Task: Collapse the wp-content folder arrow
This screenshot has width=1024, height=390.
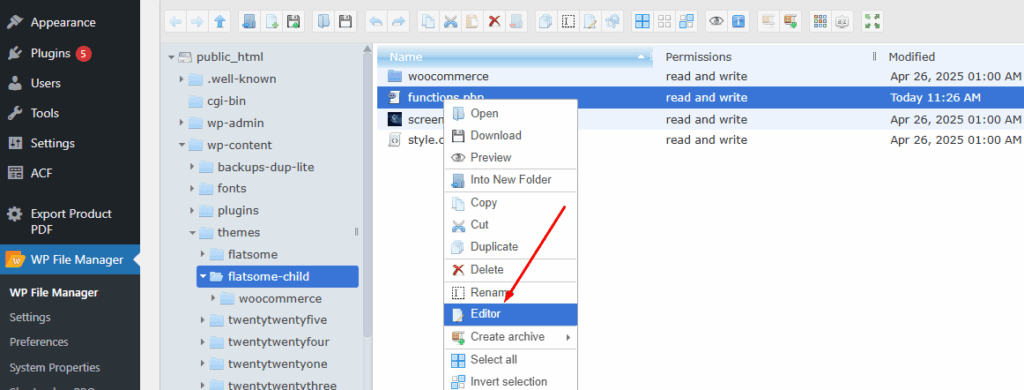Action: (182, 145)
